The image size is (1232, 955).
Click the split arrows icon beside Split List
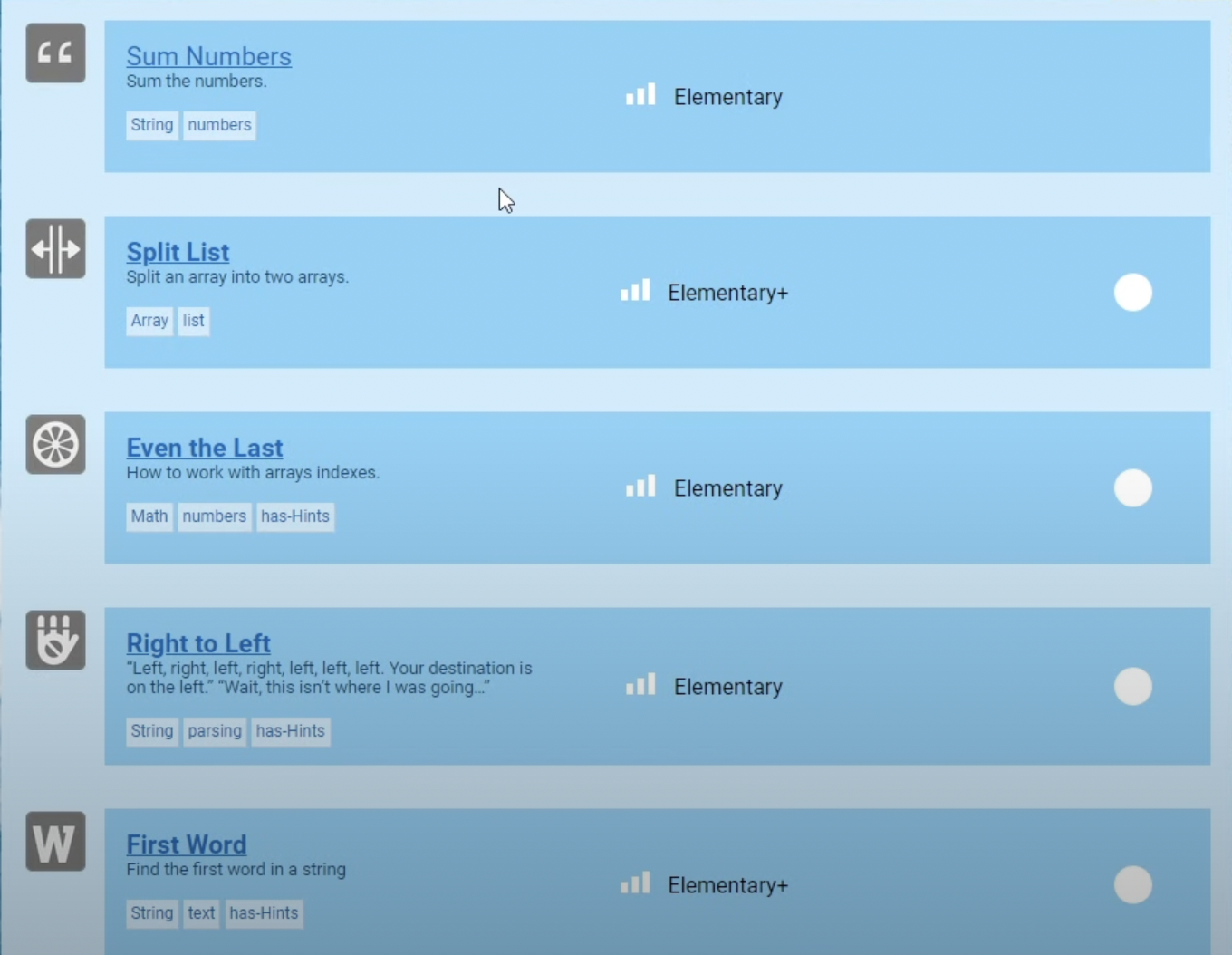click(55, 248)
